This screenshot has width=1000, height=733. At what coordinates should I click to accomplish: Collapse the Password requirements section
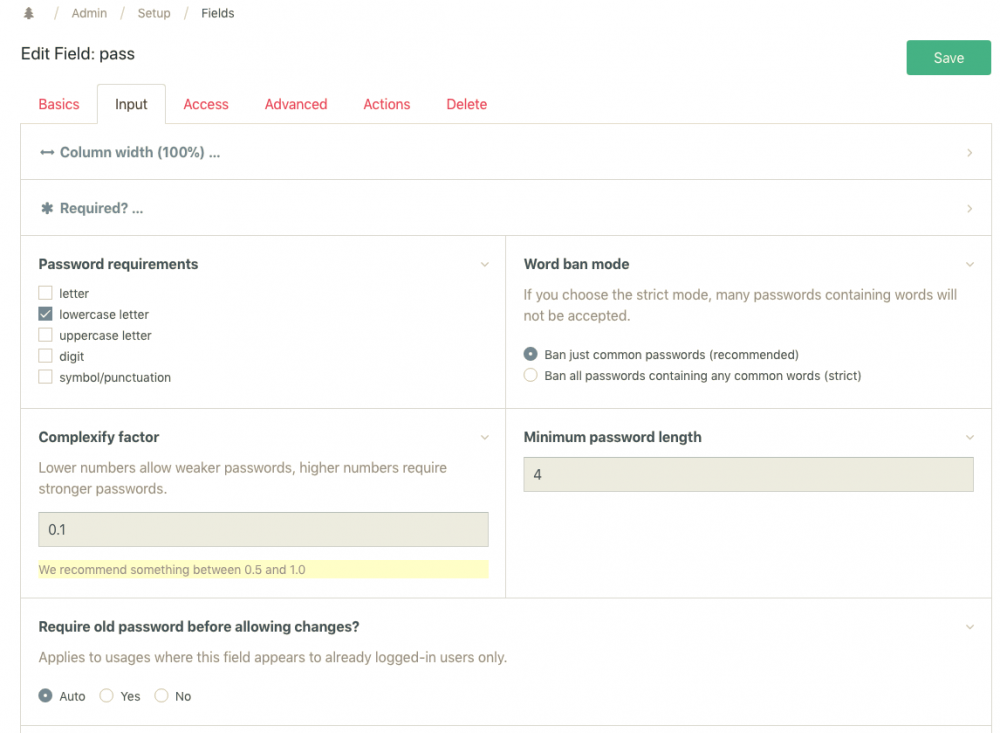pos(485,265)
